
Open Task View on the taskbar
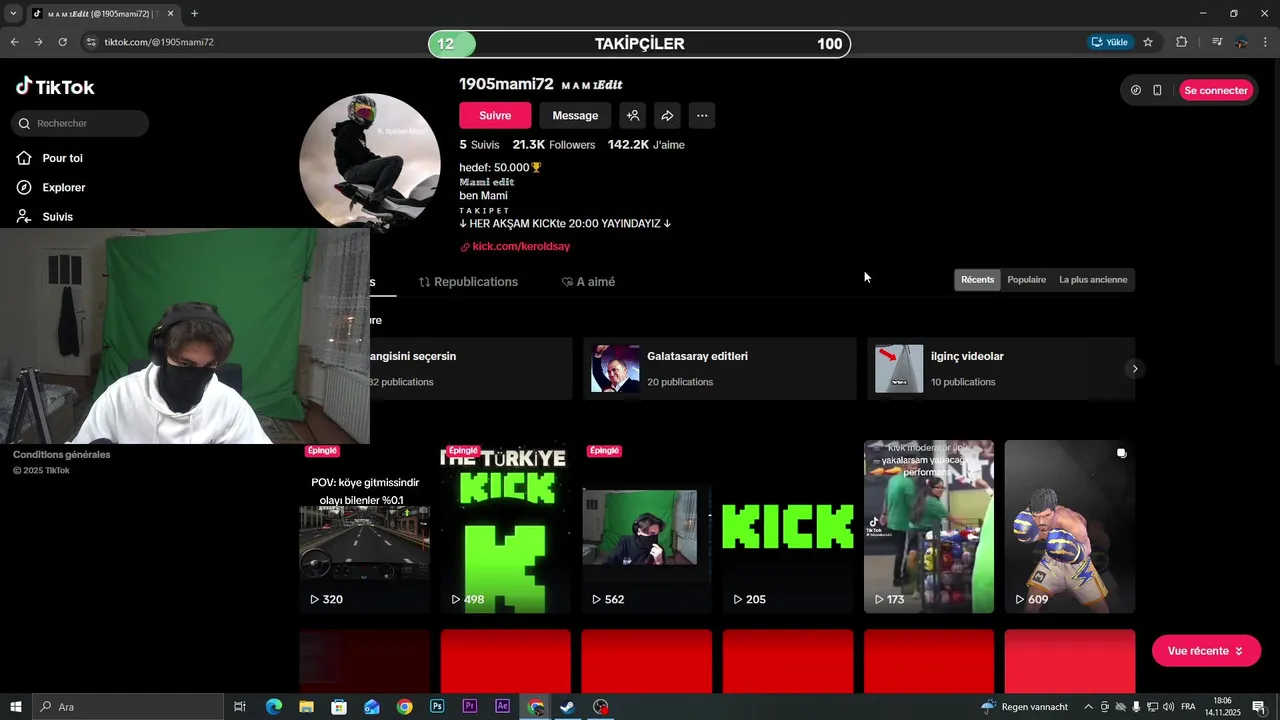click(x=240, y=707)
